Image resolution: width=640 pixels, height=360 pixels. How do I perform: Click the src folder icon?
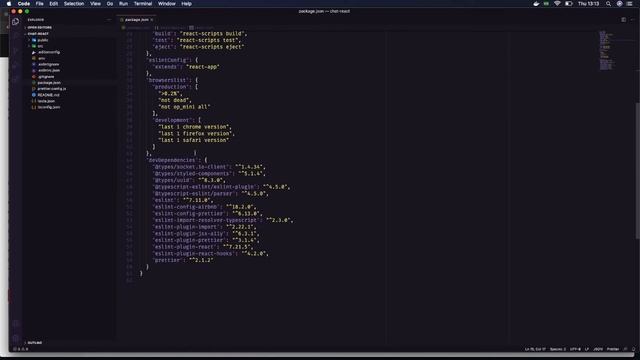pos(34,46)
